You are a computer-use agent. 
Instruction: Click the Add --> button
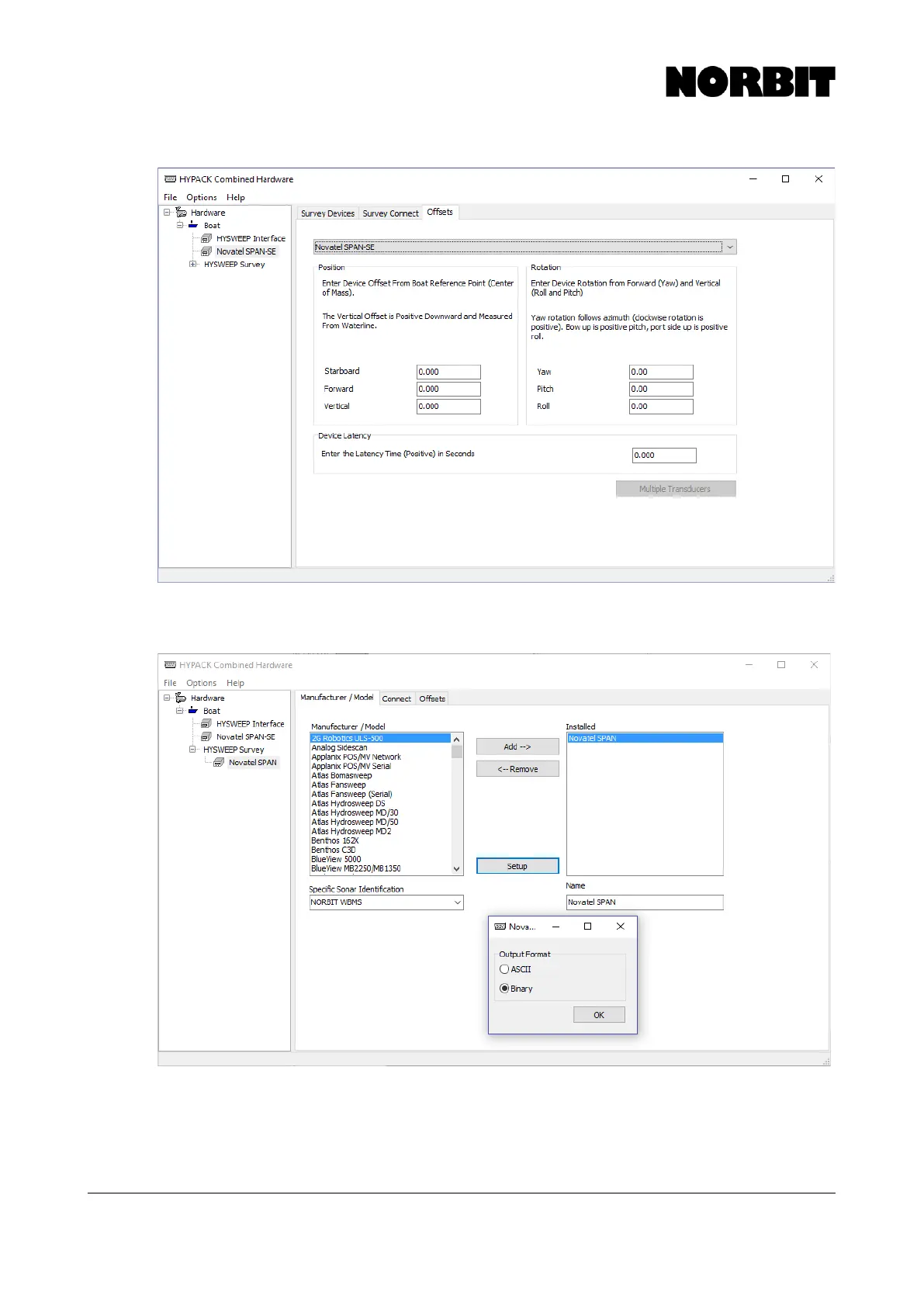[517, 747]
